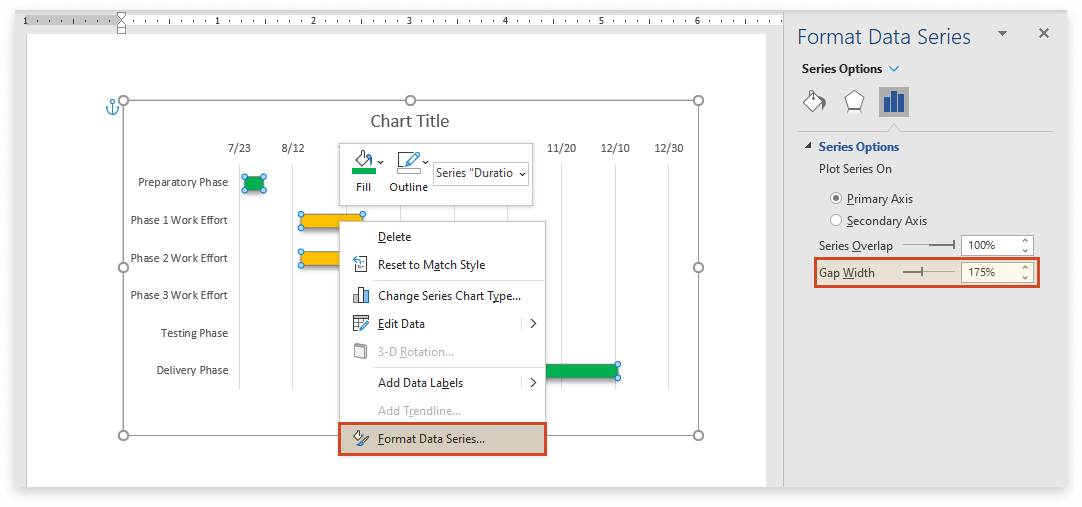Collapse the Series Options section triangle

tap(808, 146)
